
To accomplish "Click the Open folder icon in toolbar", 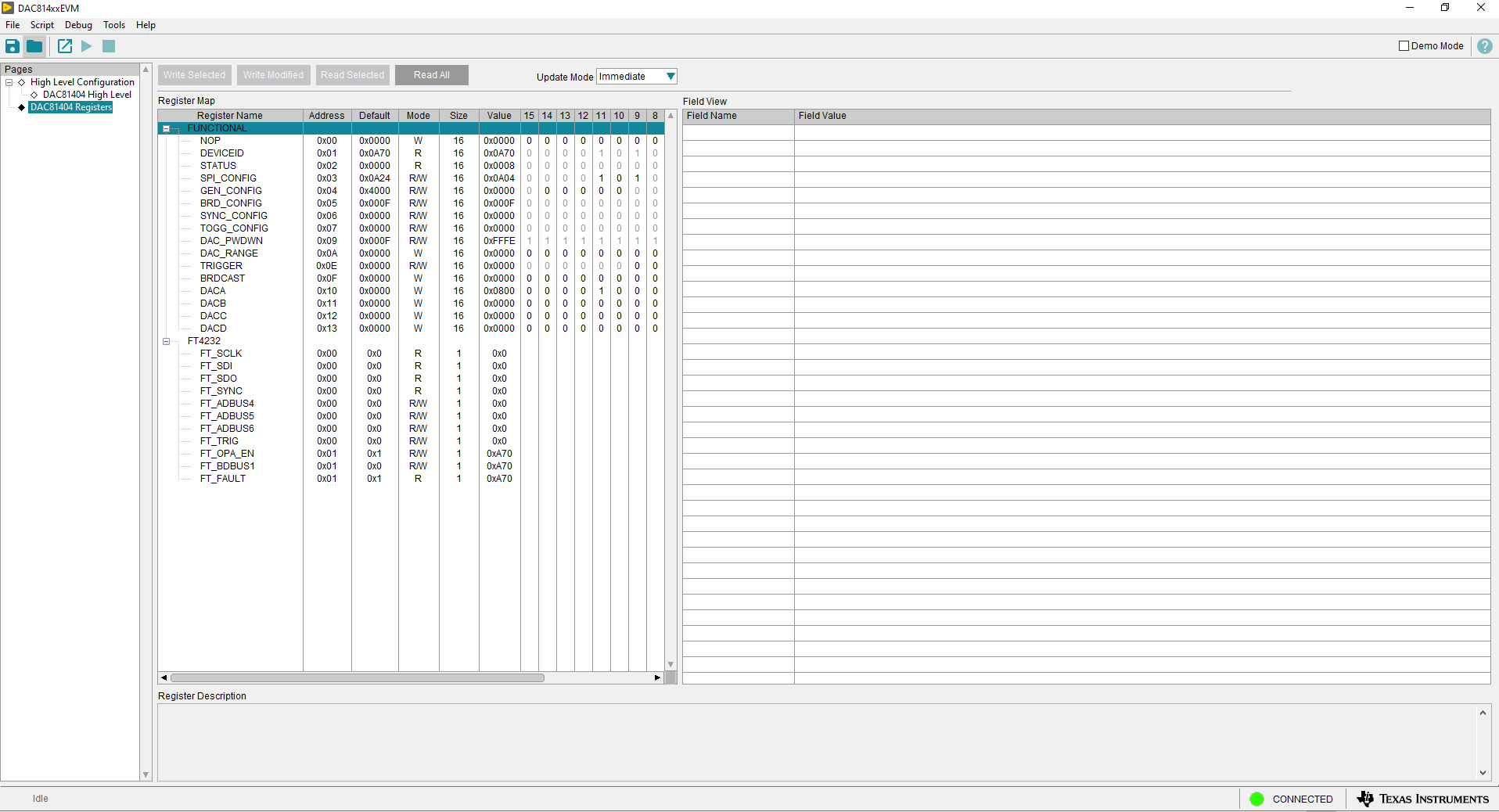I will [34, 46].
